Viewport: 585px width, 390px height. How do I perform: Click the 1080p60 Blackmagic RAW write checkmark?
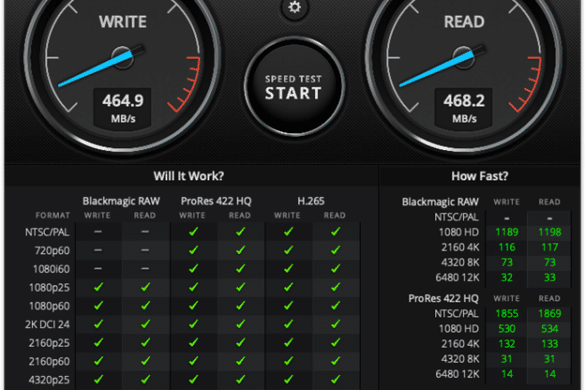(x=98, y=306)
